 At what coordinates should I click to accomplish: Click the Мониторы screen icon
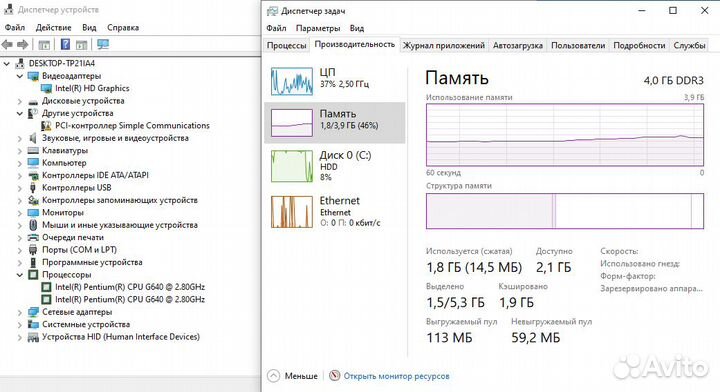[x=33, y=213]
